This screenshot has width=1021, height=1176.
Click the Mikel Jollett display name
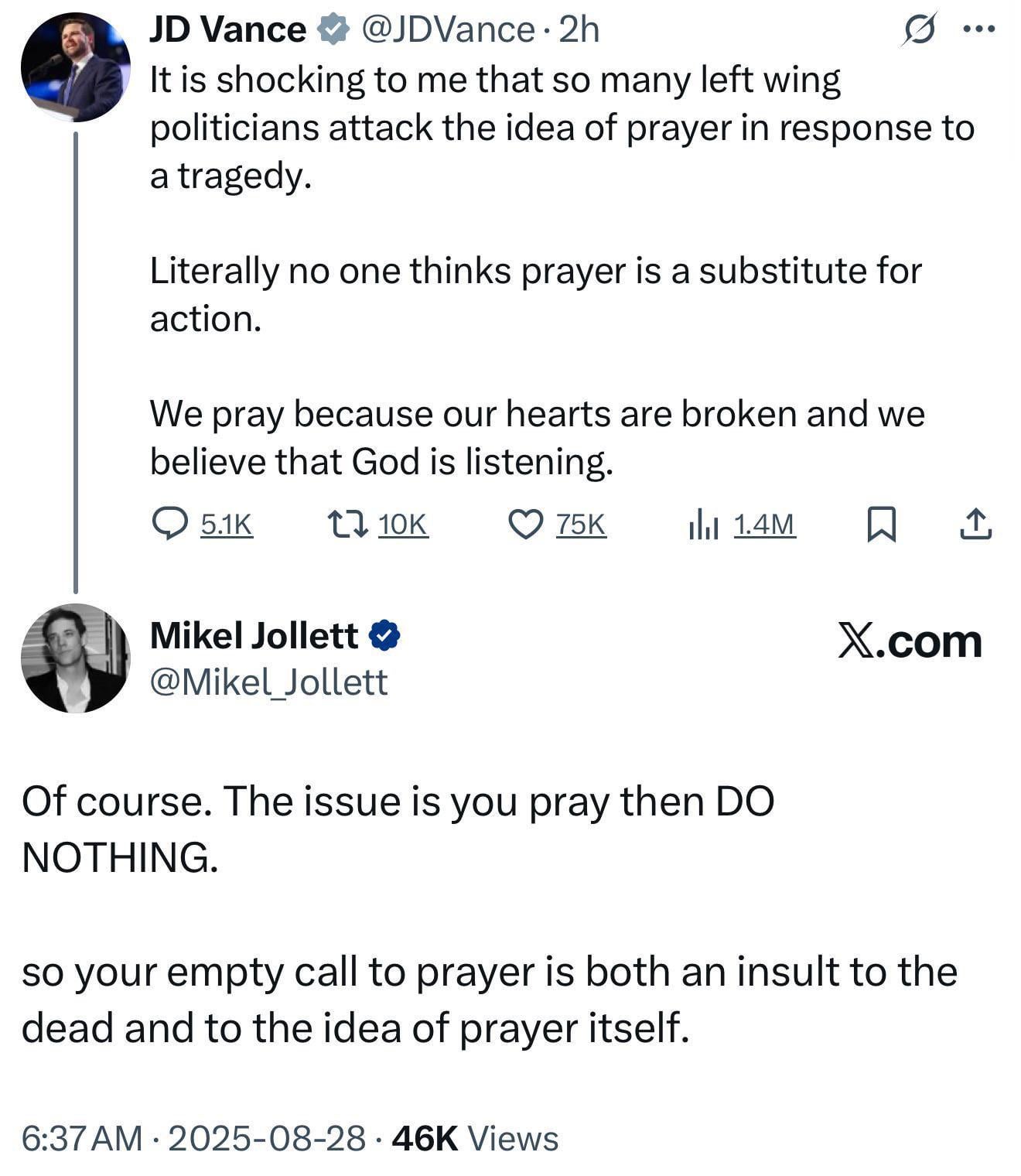click(x=254, y=635)
